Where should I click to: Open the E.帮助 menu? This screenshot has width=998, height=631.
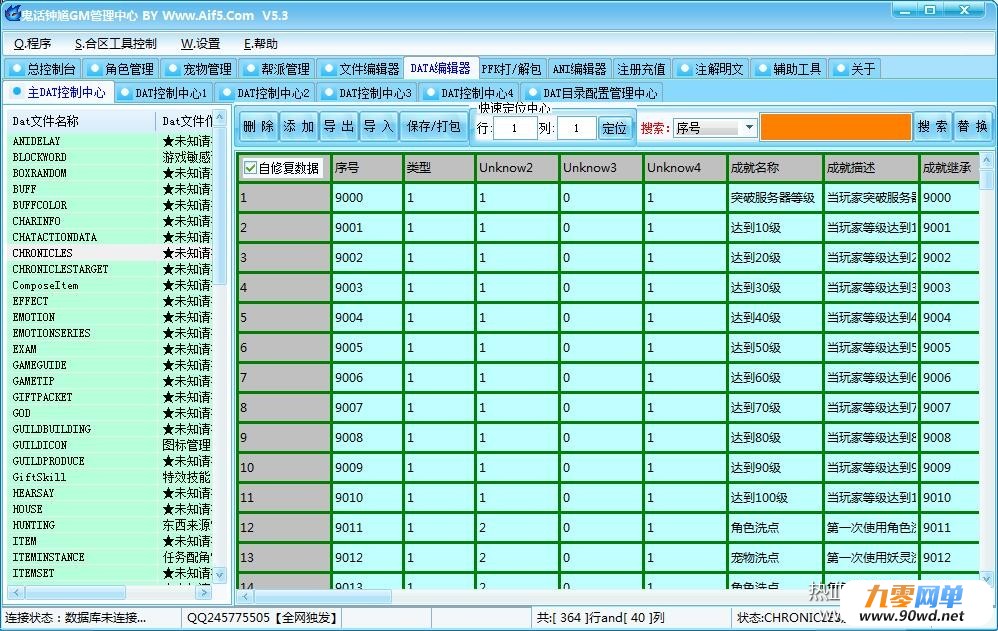click(261, 43)
